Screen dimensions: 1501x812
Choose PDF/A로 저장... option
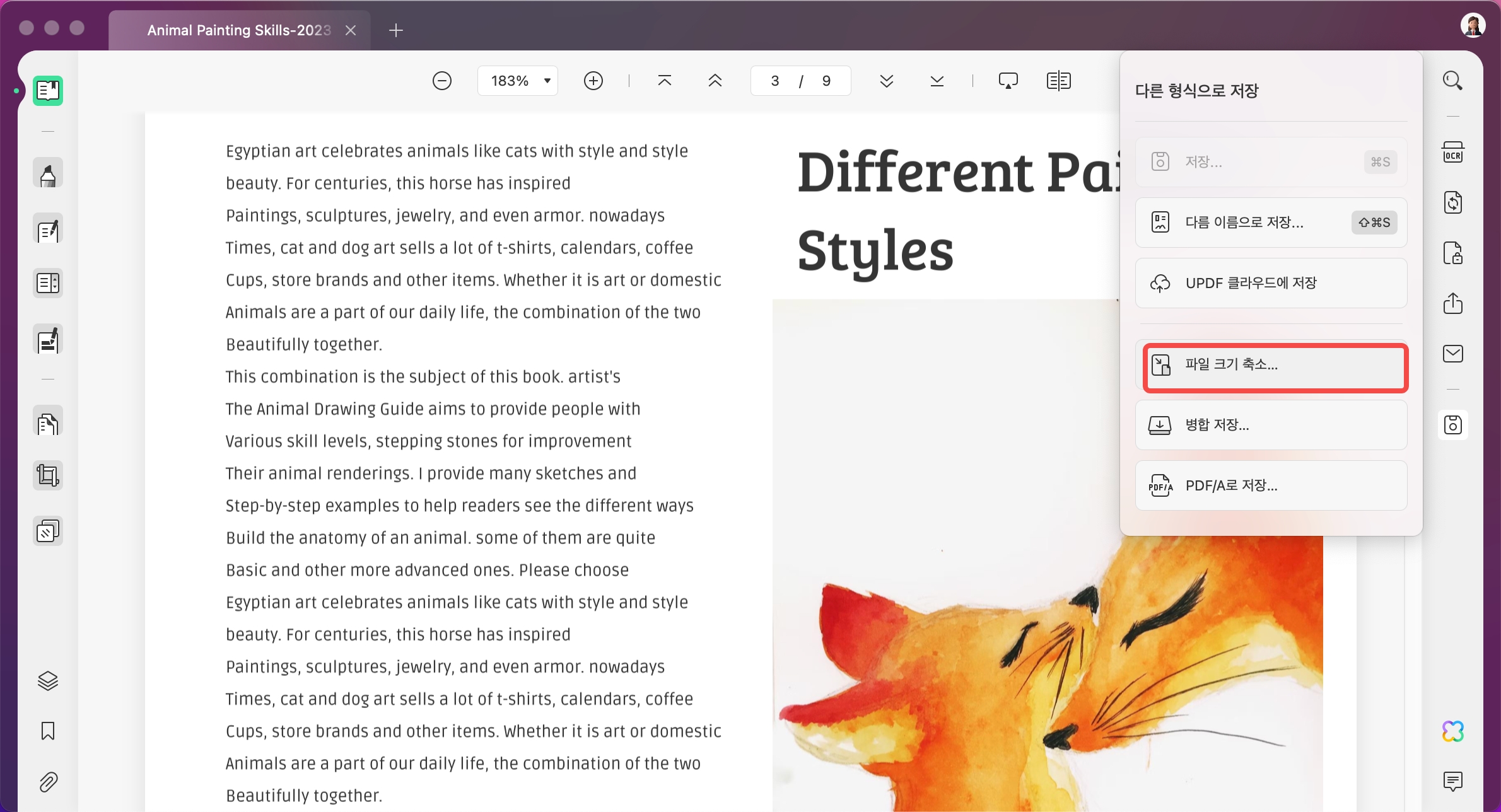point(1271,485)
